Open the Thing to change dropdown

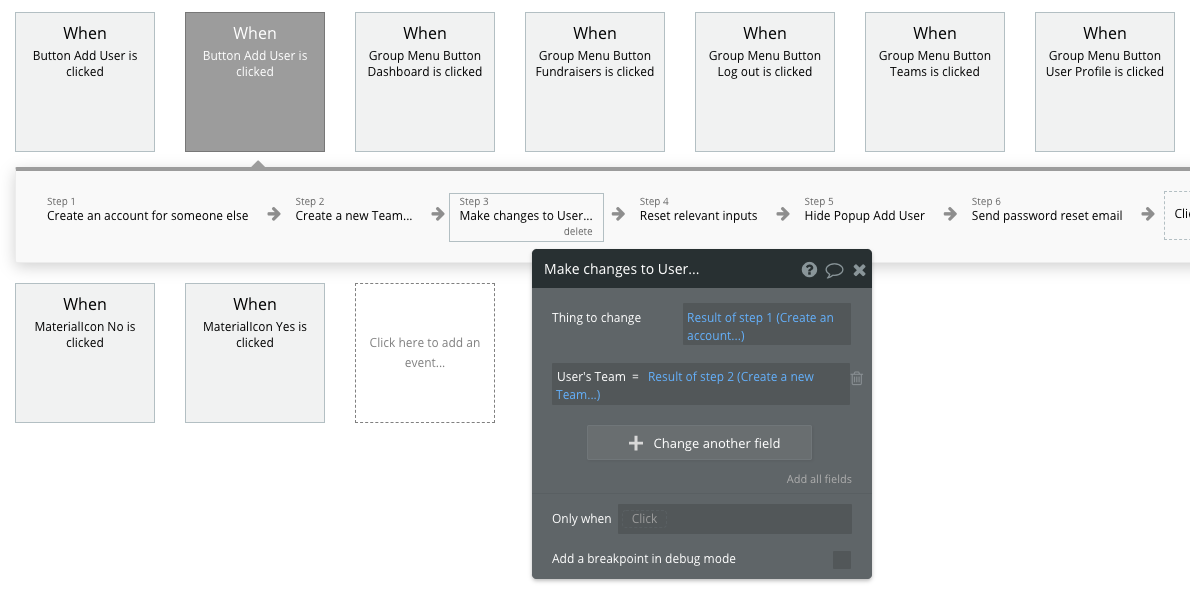tap(766, 326)
